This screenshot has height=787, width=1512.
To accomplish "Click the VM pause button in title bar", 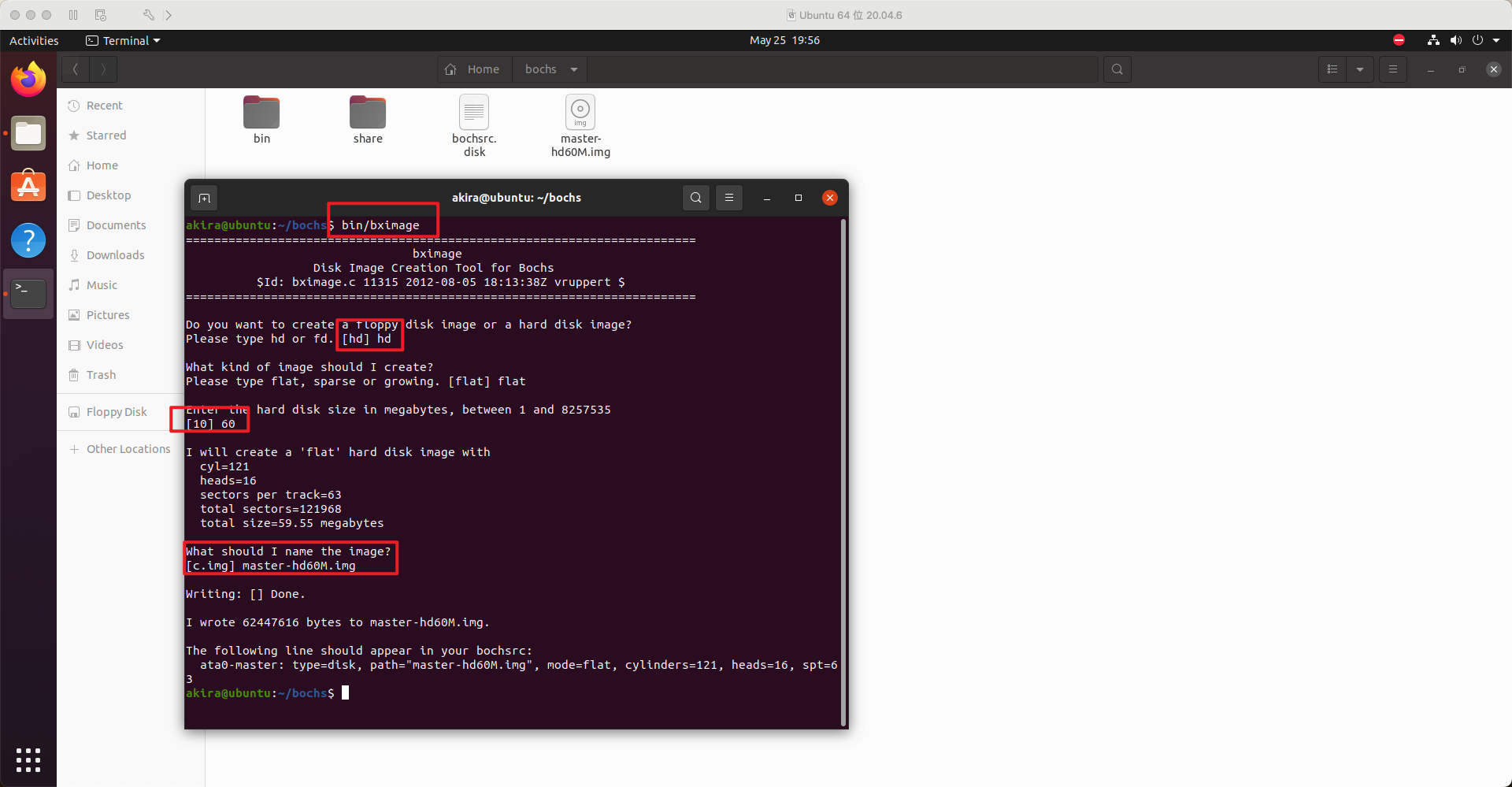I will click(x=73, y=15).
